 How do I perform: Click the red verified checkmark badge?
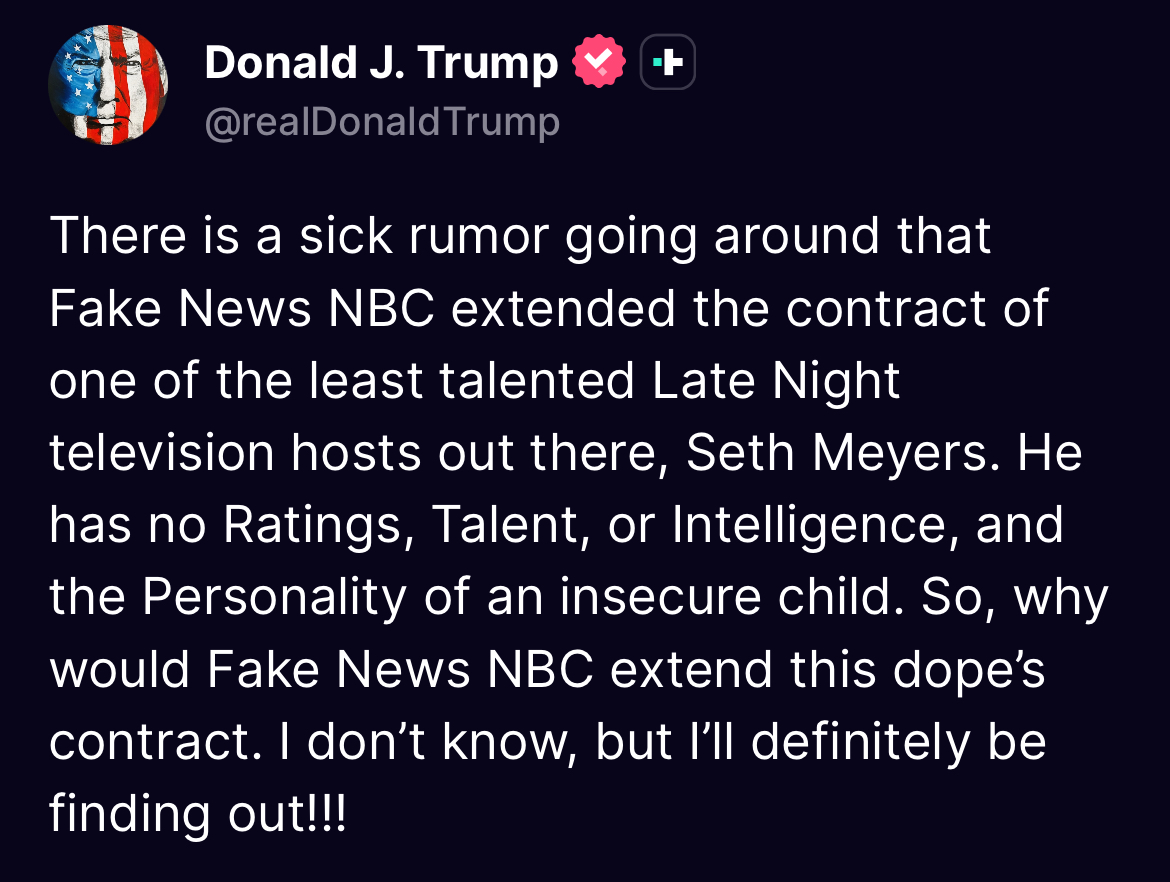(x=598, y=62)
